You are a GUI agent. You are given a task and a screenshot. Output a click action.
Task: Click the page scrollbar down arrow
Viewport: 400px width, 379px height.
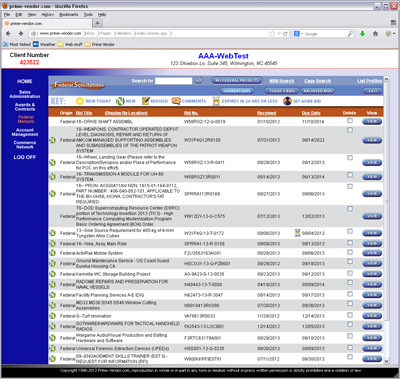point(386,361)
